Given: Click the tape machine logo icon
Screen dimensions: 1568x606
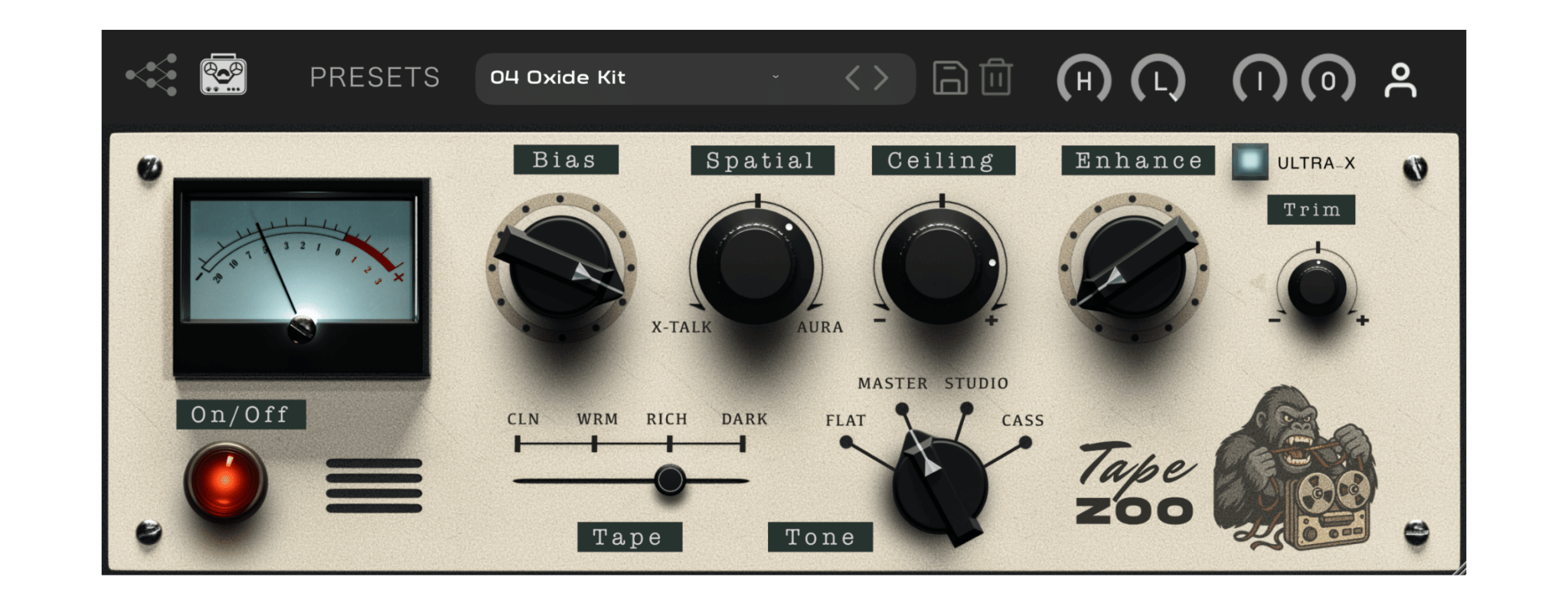Looking at the screenshot, I should 223,75.
